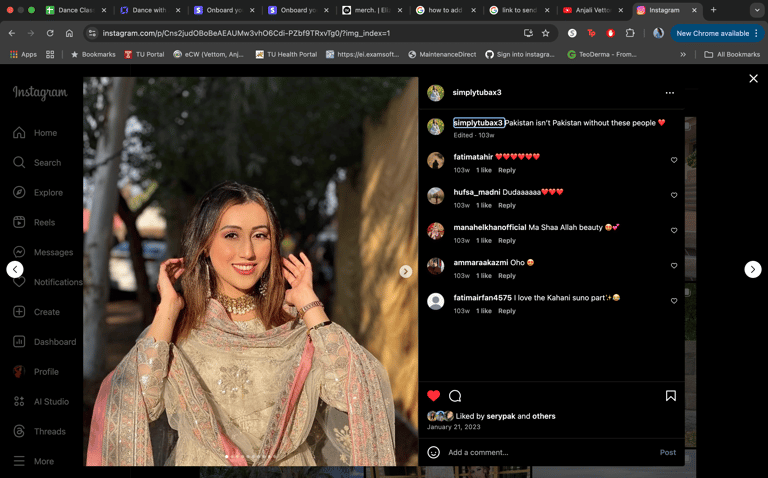
Task: Like fatimairfan4575's comment
Action: tap(674, 301)
